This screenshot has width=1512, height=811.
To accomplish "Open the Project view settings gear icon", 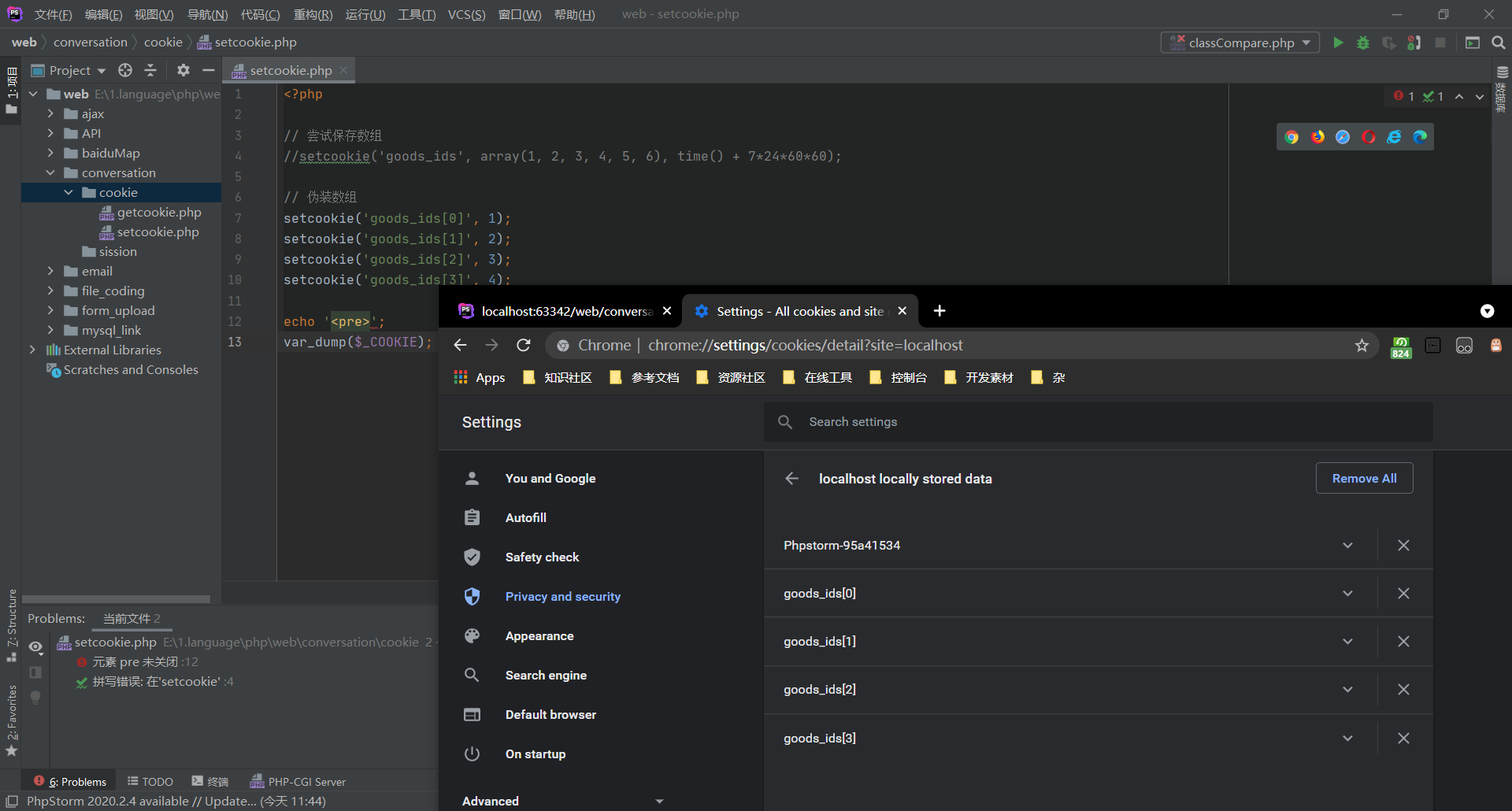I will (183, 70).
